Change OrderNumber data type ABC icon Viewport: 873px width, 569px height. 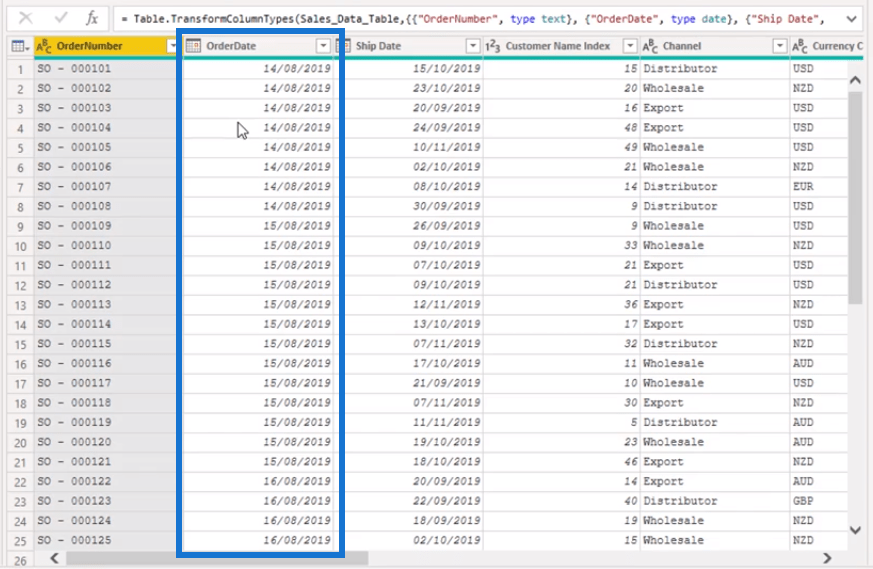tap(43, 46)
